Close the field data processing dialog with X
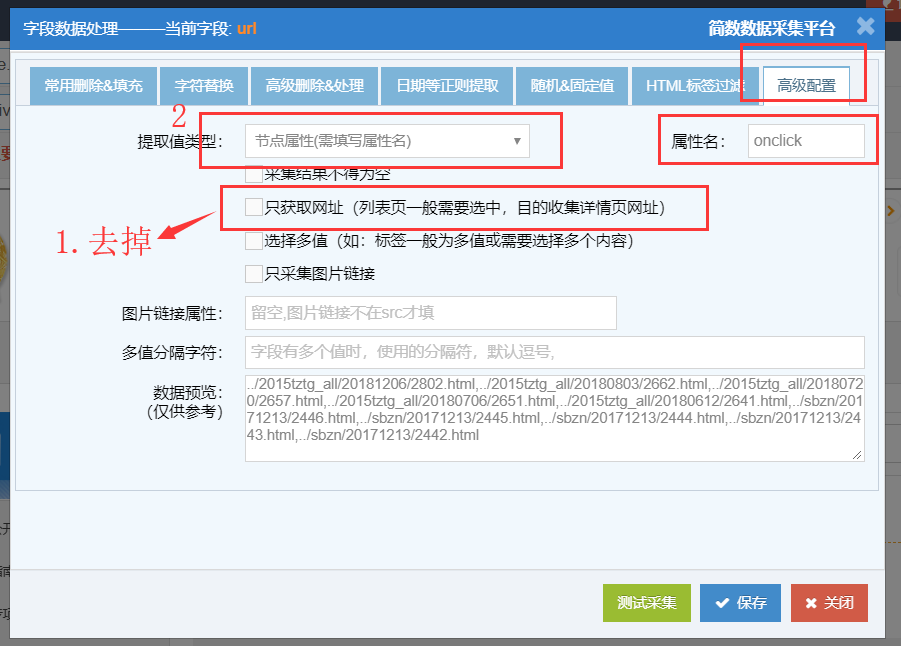Image resolution: width=901 pixels, height=646 pixels. point(865,26)
